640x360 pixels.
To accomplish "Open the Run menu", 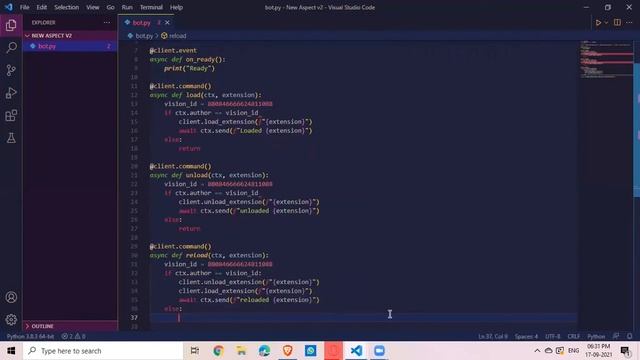I will pos(127,7).
